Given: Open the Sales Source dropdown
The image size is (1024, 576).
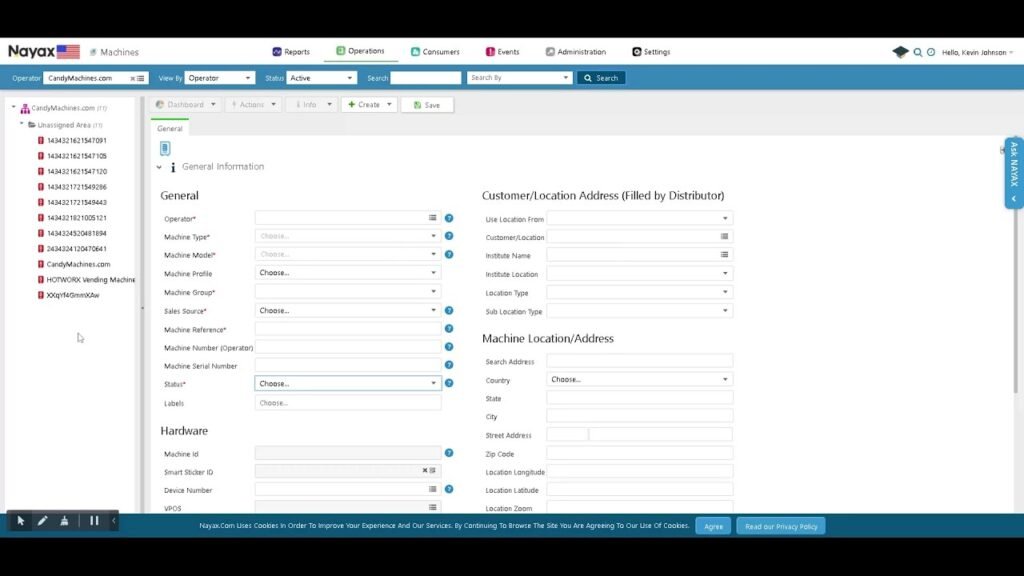Looking at the screenshot, I should tap(347, 310).
